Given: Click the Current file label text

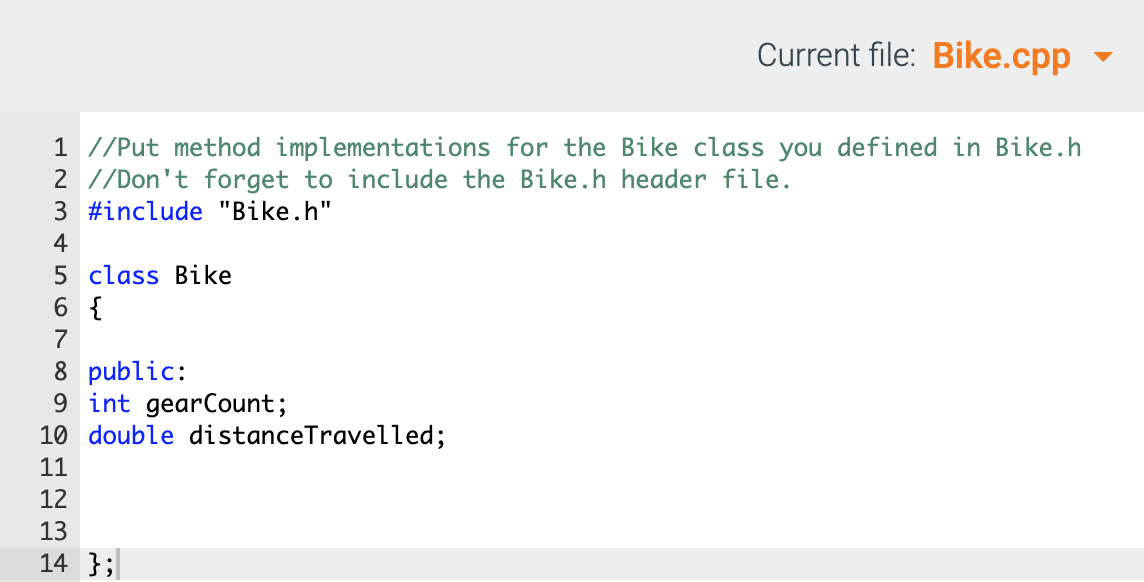Looking at the screenshot, I should [x=837, y=55].
